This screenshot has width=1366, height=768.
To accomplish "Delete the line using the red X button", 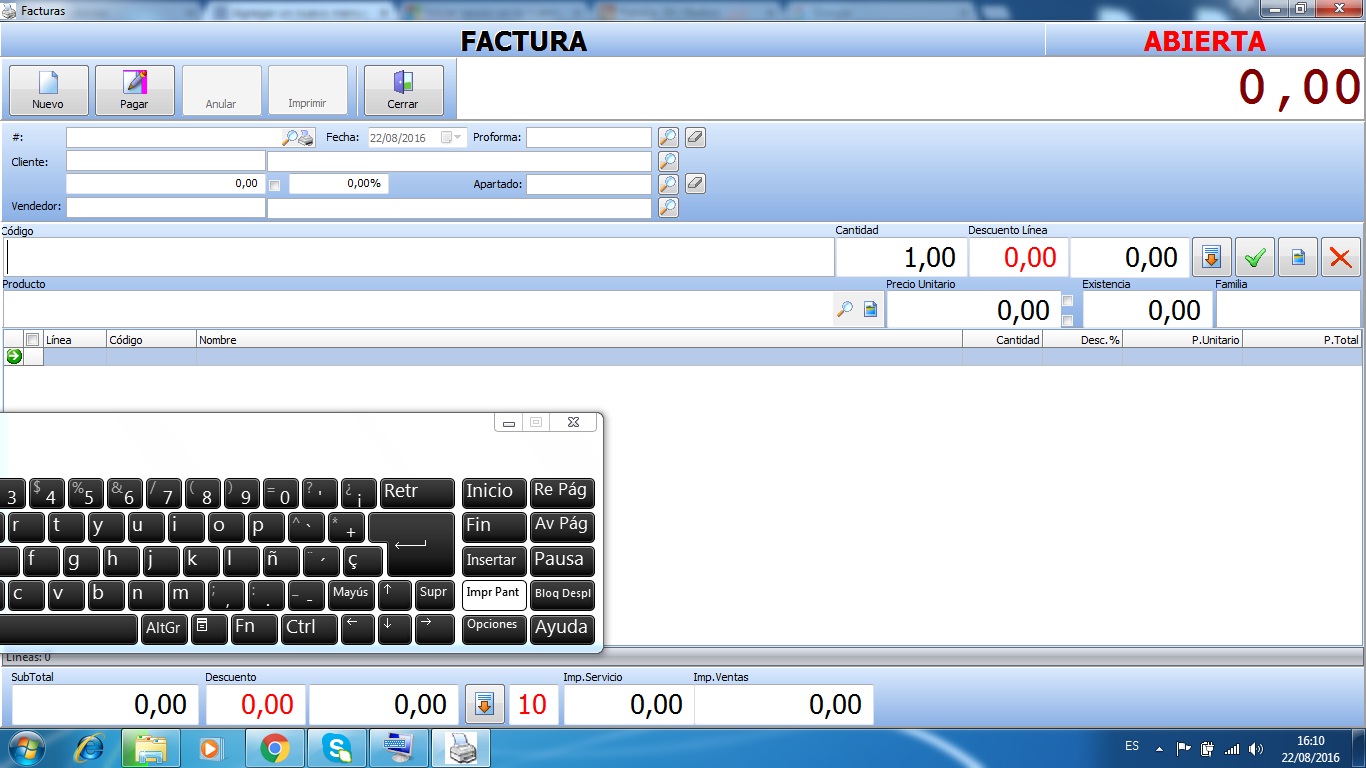I will point(1340,258).
